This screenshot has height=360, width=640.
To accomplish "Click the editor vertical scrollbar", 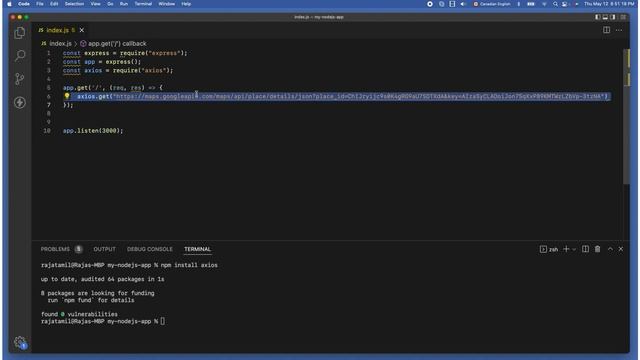I will 627,116.
